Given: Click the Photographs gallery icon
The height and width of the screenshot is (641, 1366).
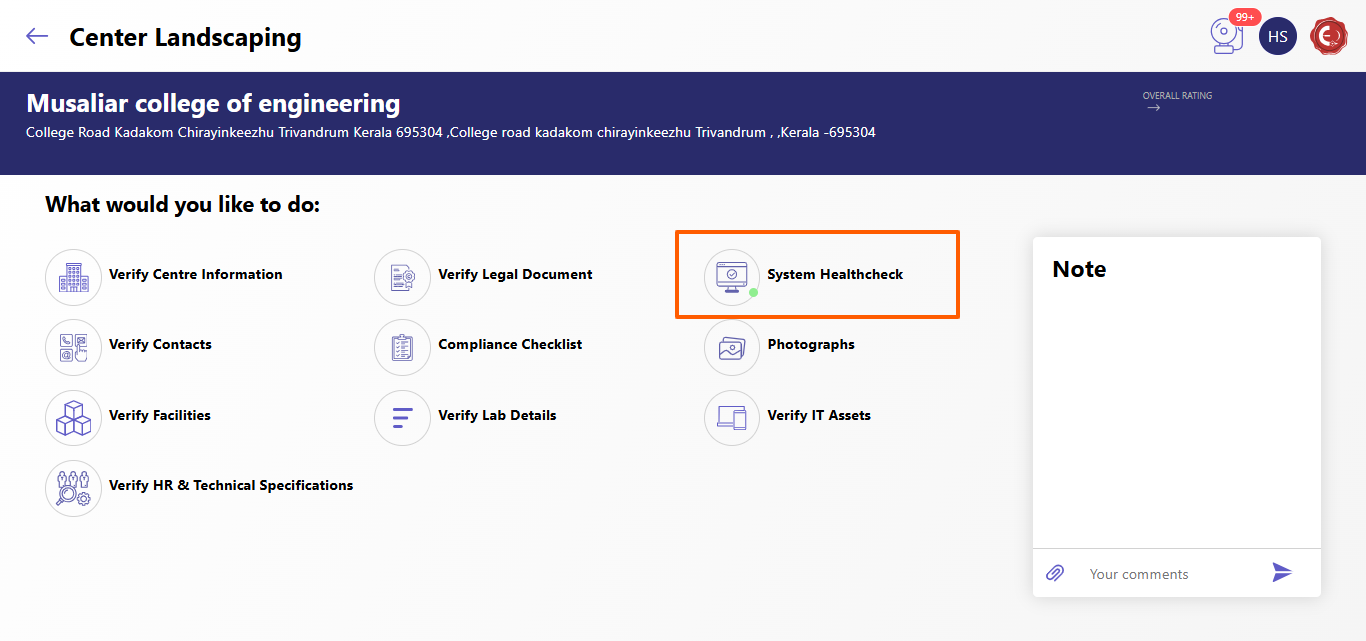Looking at the screenshot, I should pyautogui.click(x=732, y=347).
